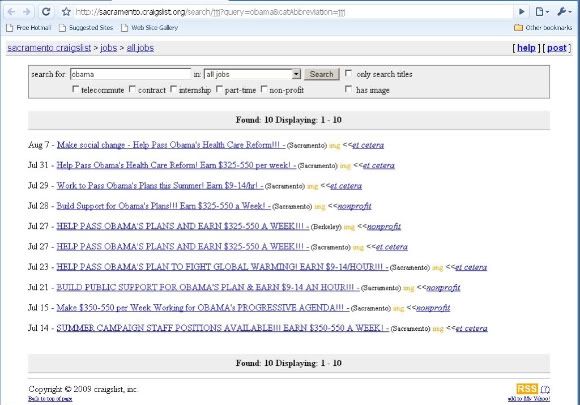Bookmark this page with the star icon
Image resolution: width=580 pixels, height=405 pixels.
point(66,12)
